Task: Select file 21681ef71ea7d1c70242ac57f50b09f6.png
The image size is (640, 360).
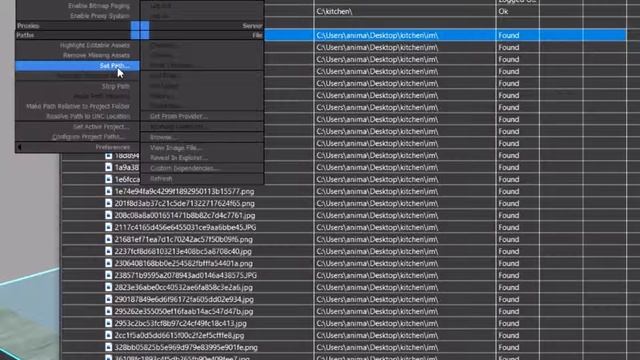Action: pyautogui.click(x=183, y=239)
